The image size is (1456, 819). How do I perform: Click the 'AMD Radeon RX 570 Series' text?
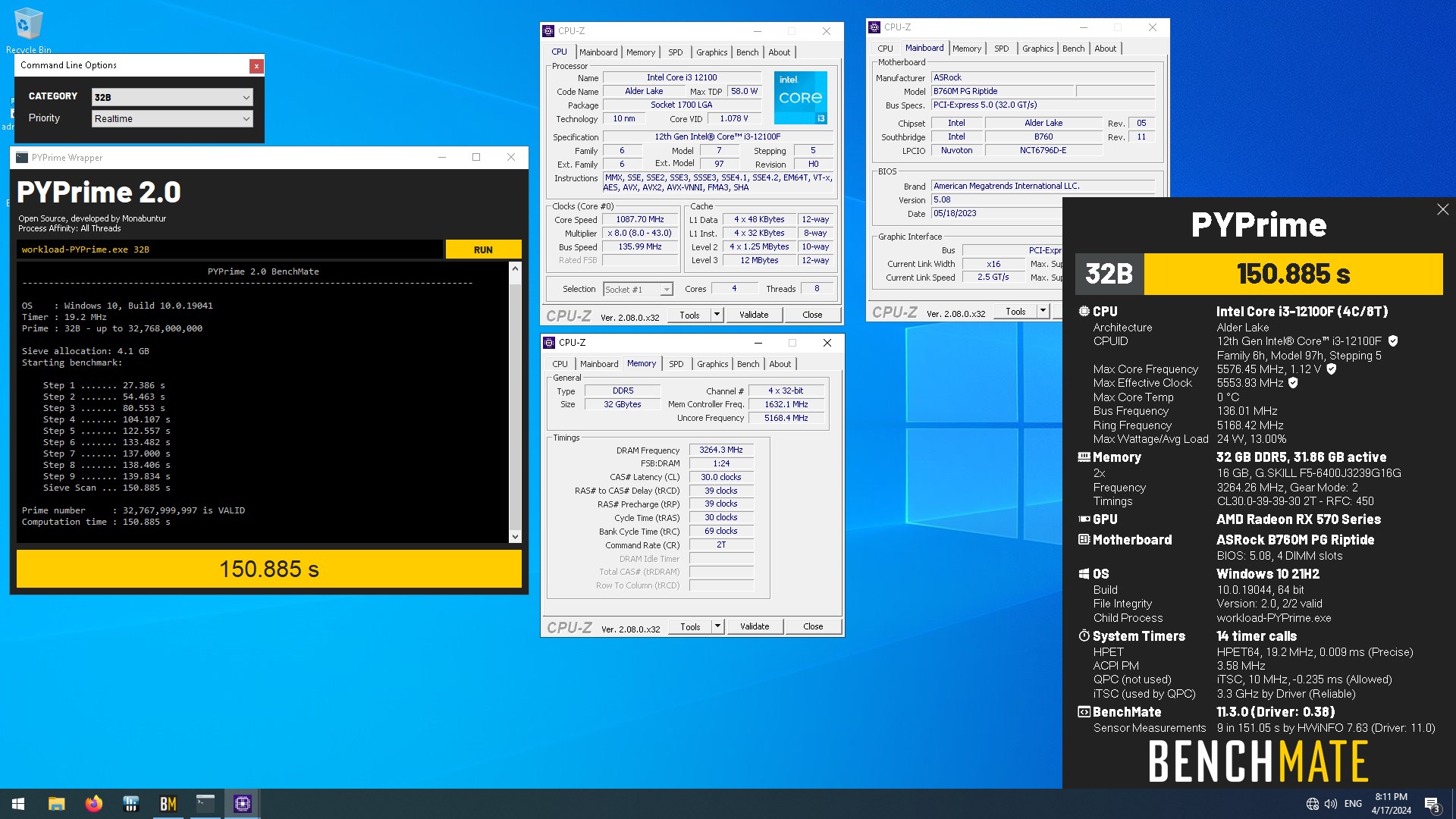click(x=1298, y=519)
